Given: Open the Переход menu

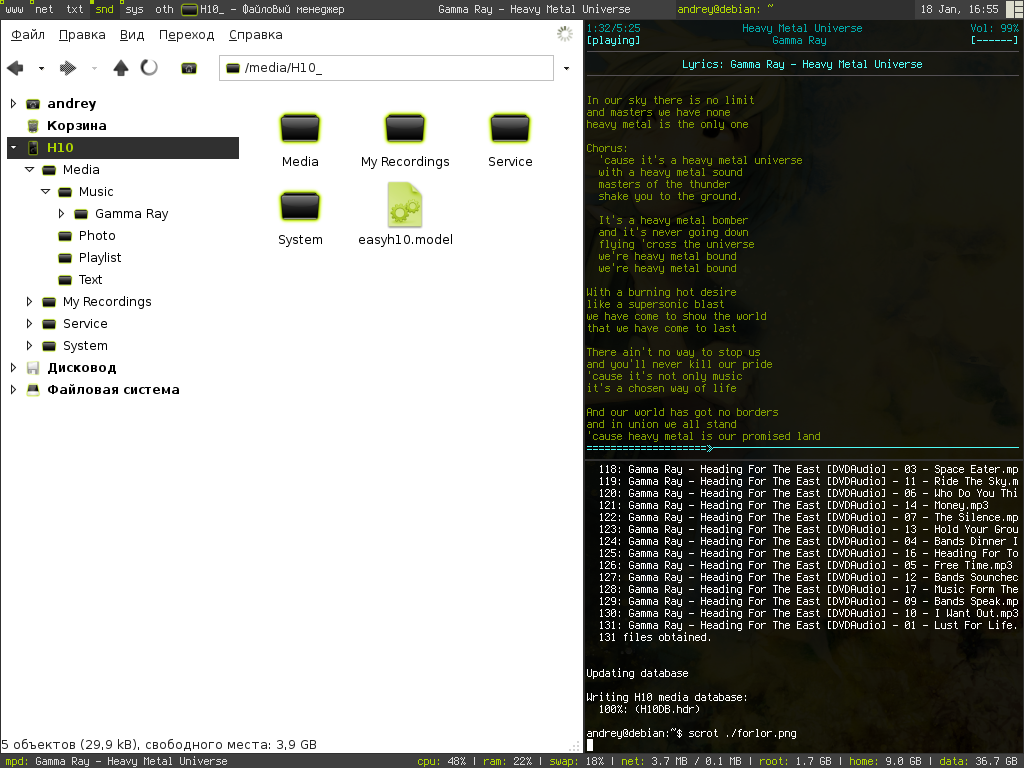Looking at the screenshot, I should coord(186,35).
